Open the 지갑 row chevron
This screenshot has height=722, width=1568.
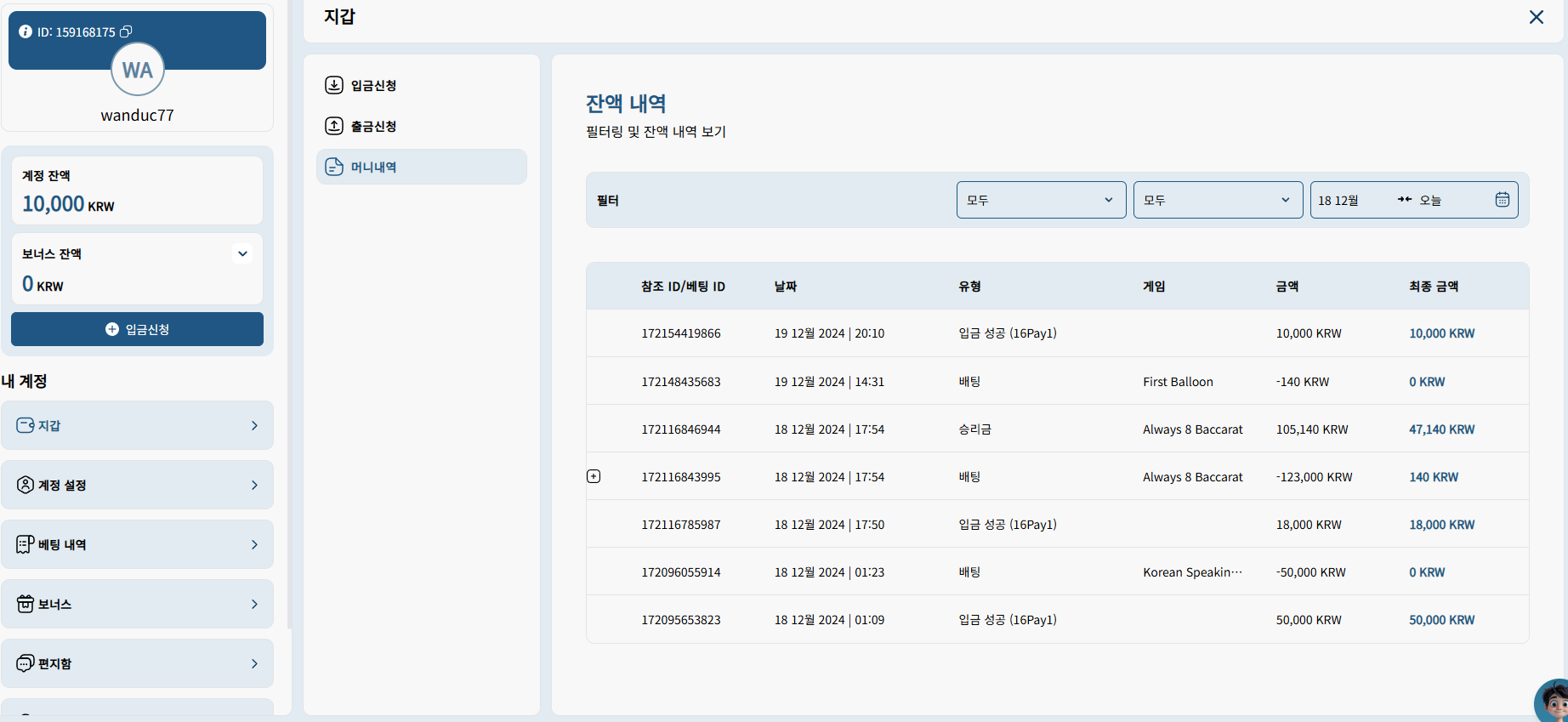pos(254,425)
